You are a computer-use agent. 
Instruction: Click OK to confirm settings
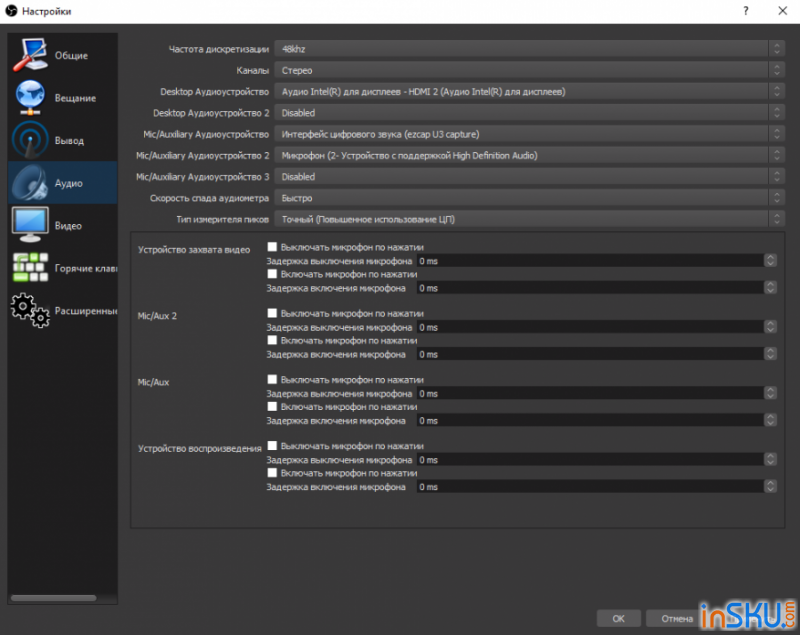tap(618, 619)
